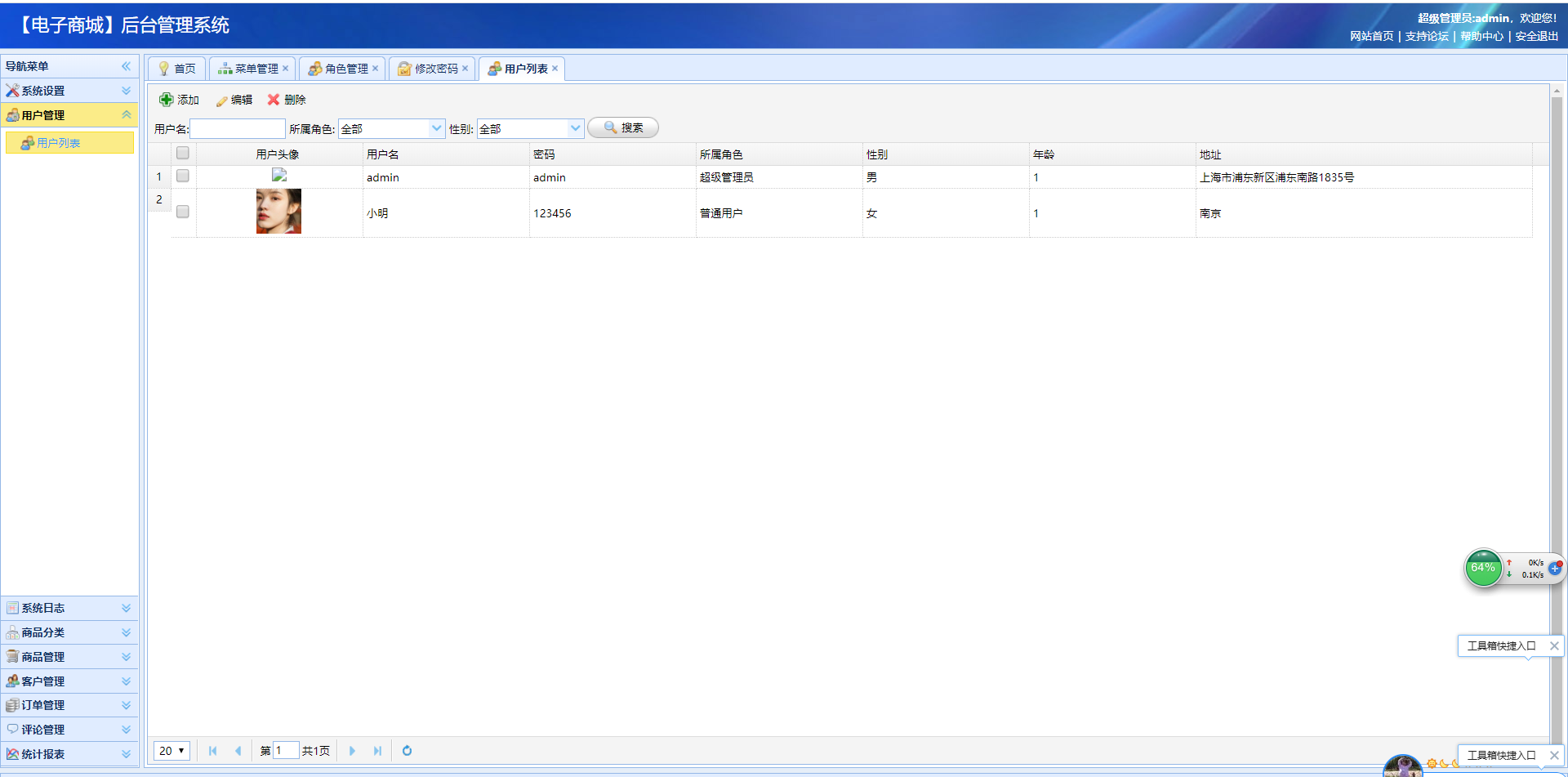The height and width of the screenshot is (777, 1568).
Task: Open the 网站首页 link
Action: (1371, 36)
